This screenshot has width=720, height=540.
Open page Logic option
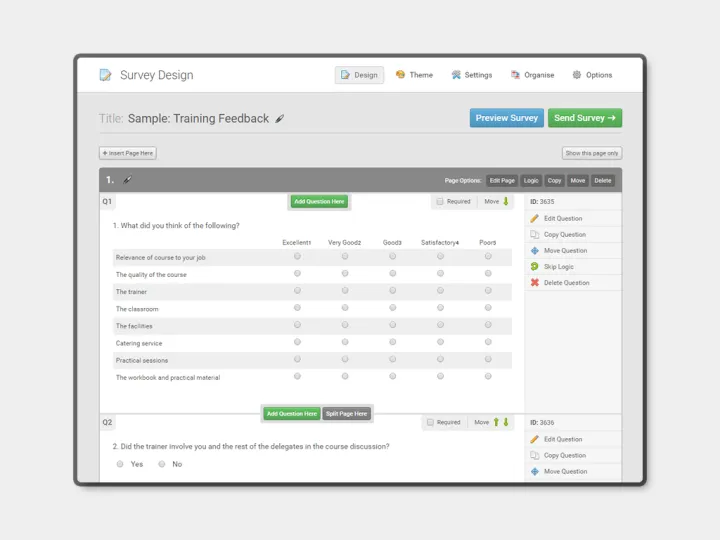tap(531, 180)
